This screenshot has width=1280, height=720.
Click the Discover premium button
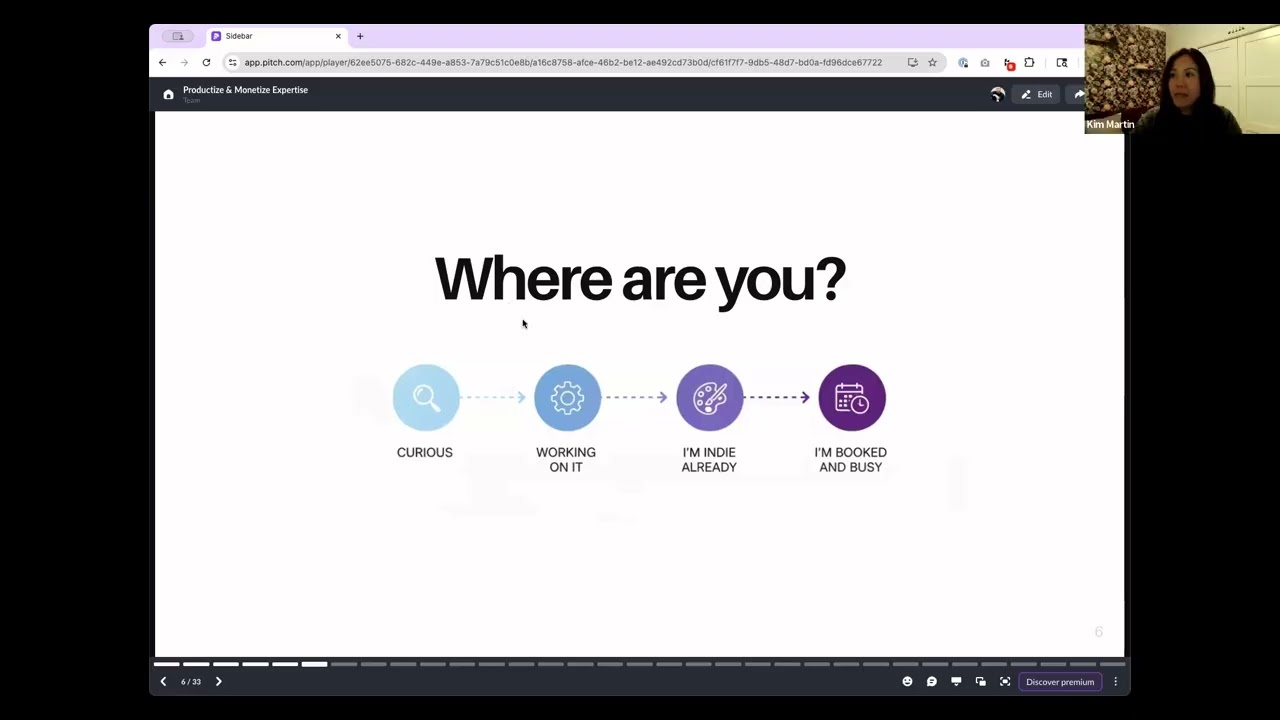click(x=1060, y=682)
